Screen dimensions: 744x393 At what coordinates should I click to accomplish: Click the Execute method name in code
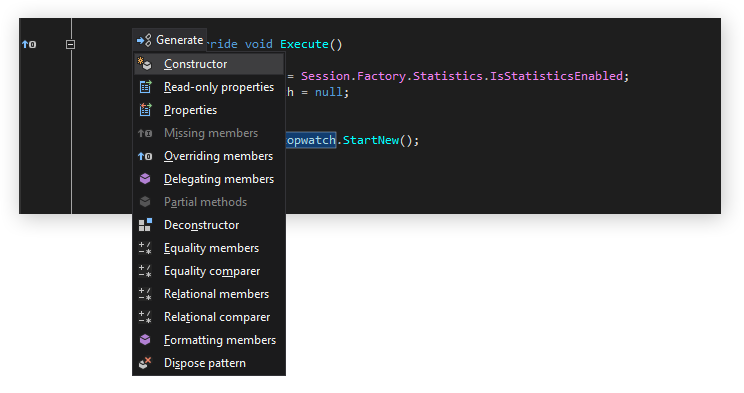(304, 44)
